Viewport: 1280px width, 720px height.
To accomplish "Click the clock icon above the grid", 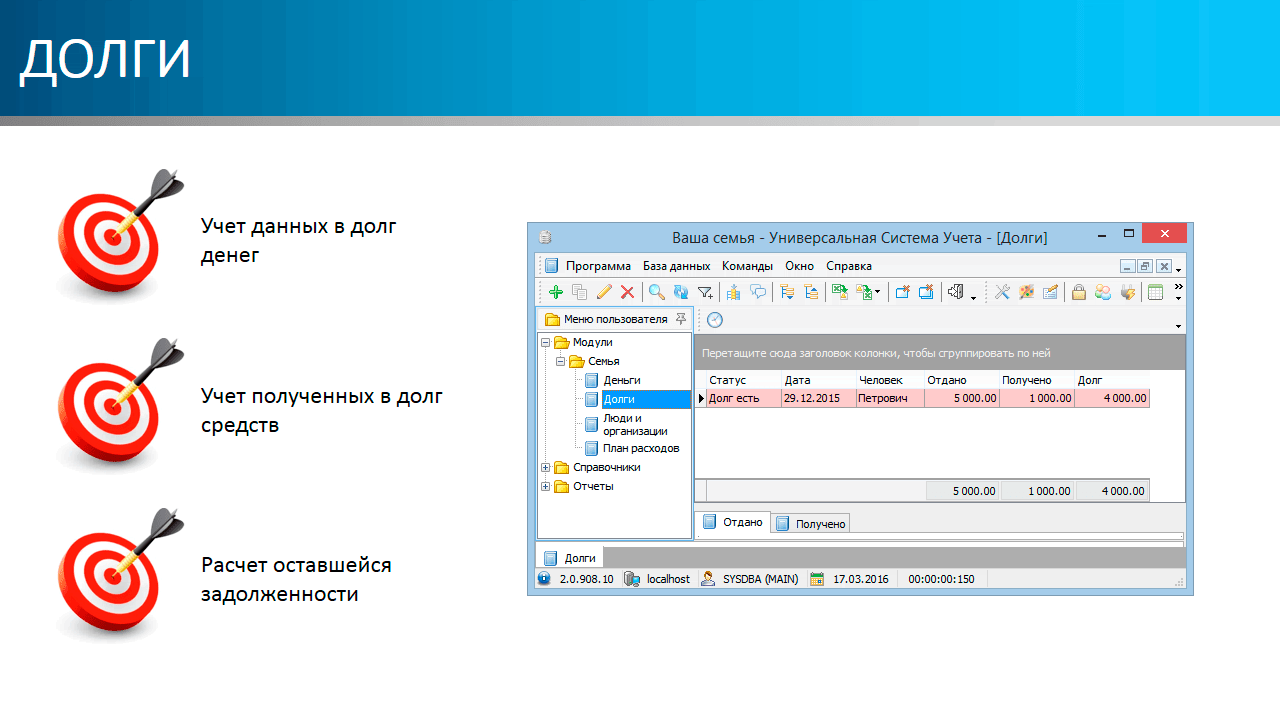I will (715, 320).
